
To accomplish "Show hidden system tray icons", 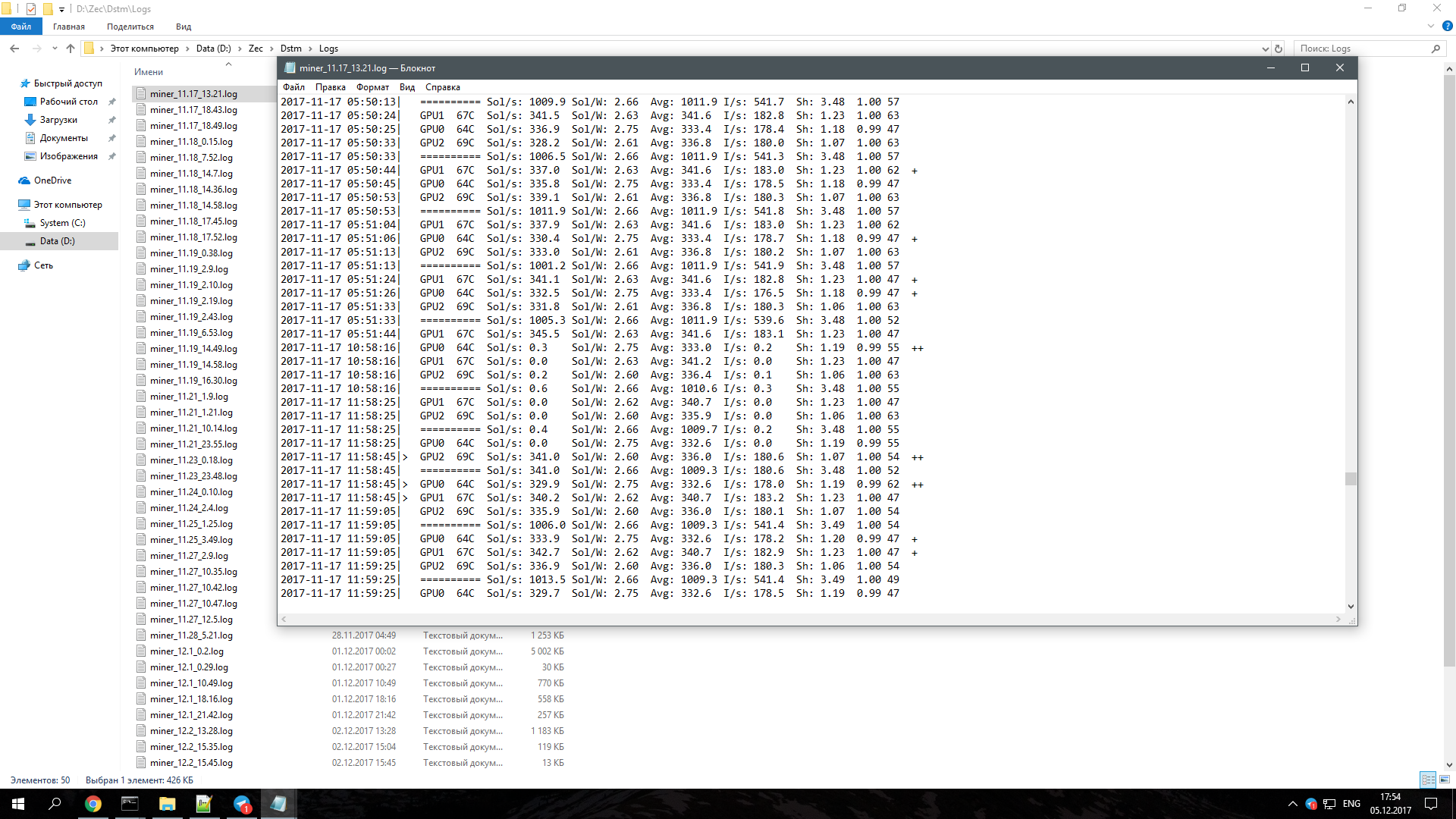I will pos(1292,804).
